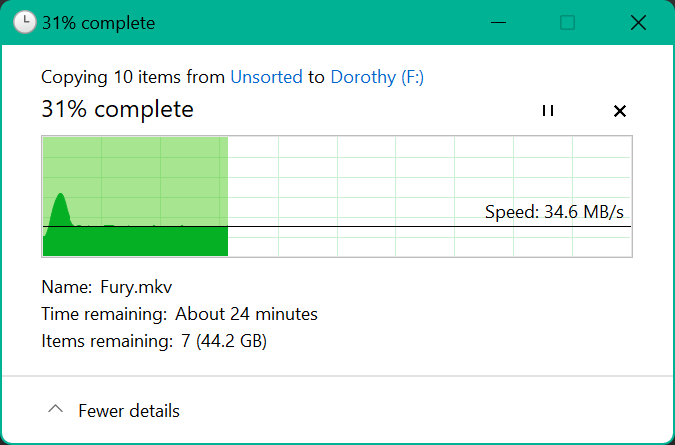675x445 pixels.
Task: Click the About 24 minutes time estimate
Action: click(x=246, y=314)
